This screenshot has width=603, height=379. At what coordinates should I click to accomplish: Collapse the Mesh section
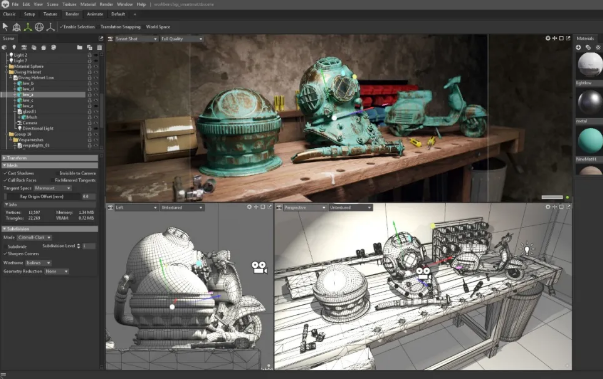tap(50, 165)
